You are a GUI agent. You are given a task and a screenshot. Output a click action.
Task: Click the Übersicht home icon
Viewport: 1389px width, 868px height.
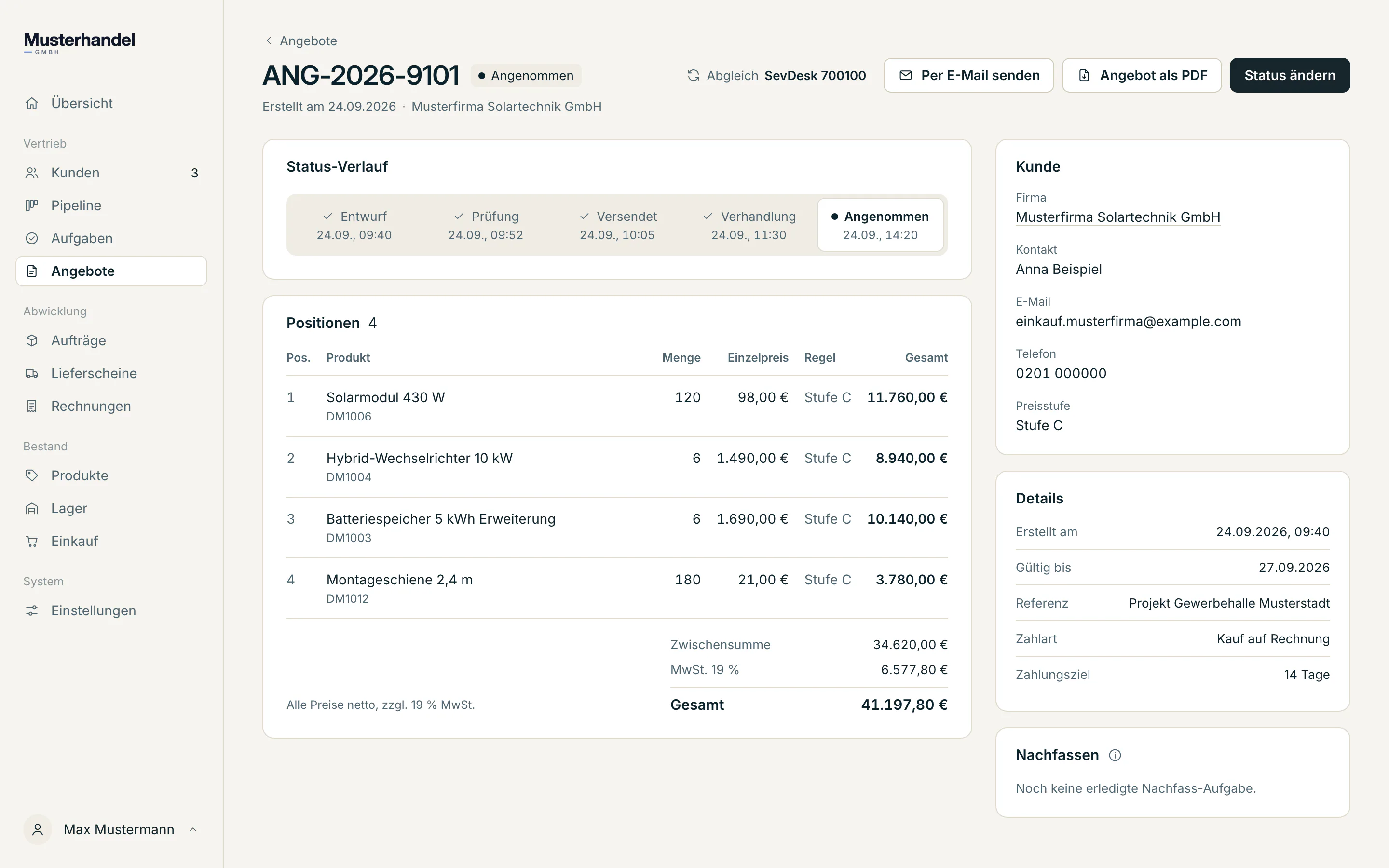(x=32, y=103)
